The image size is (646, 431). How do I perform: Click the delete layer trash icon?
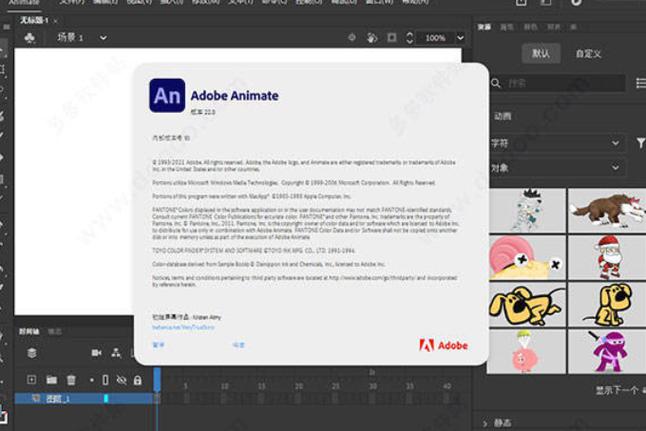[x=71, y=380]
